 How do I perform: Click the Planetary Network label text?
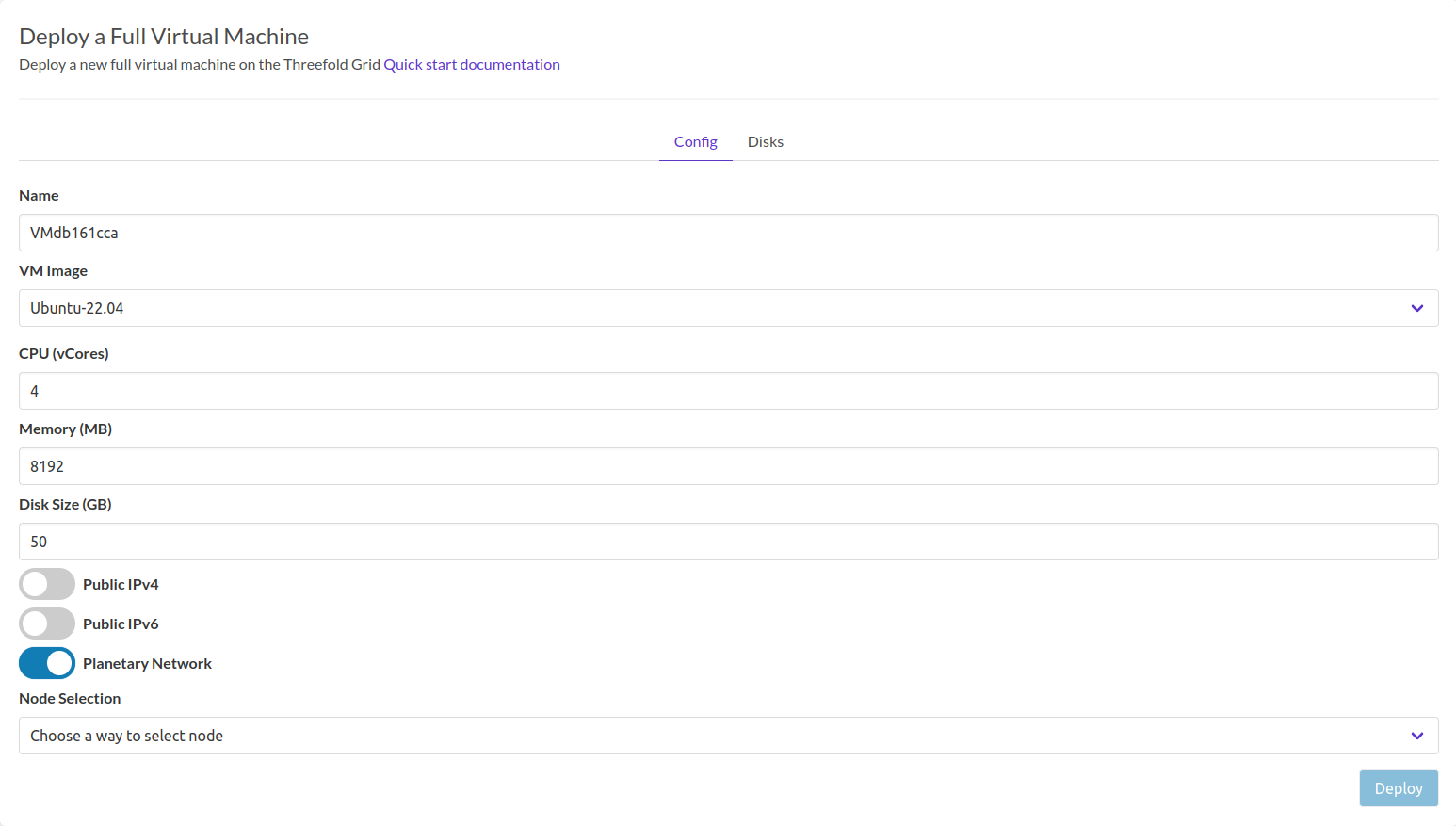click(147, 664)
